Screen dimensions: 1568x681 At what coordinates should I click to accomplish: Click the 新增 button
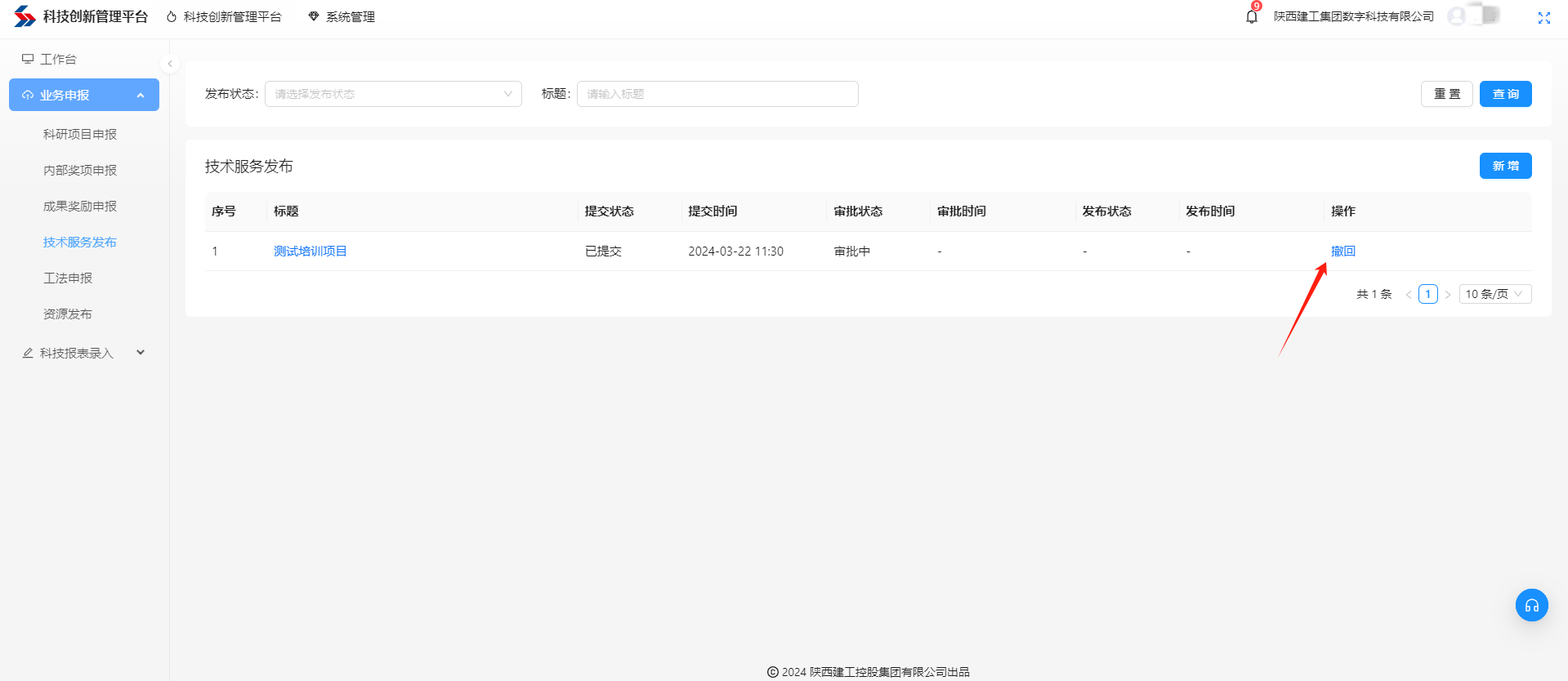point(1505,166)
